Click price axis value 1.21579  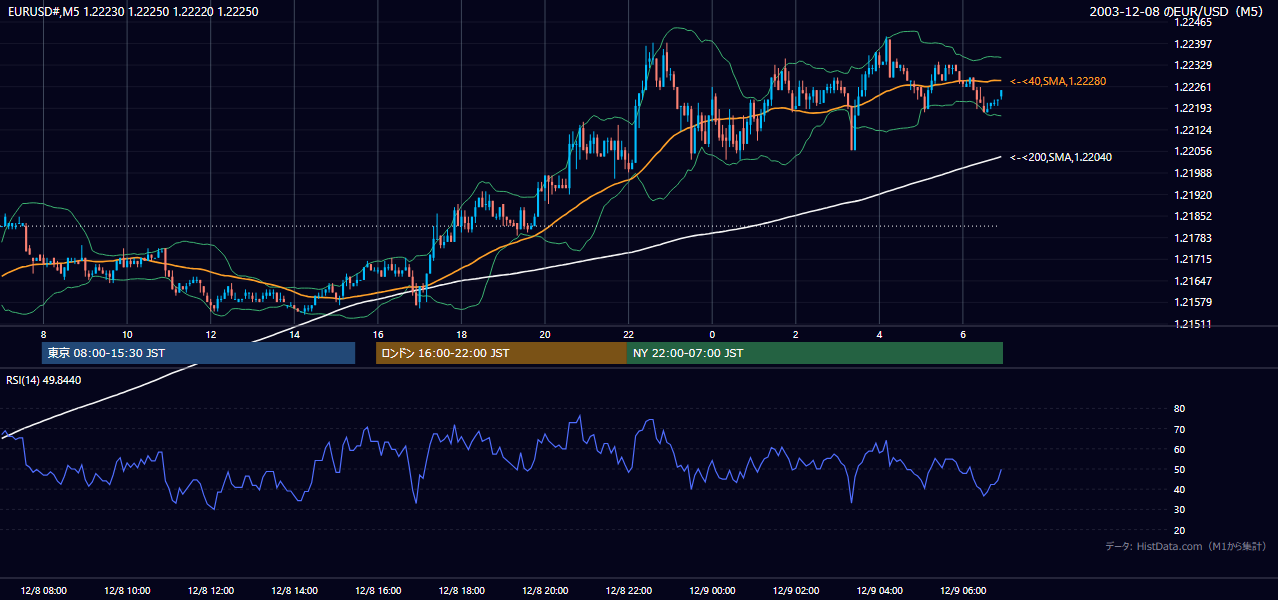[x=1192, y=302]
